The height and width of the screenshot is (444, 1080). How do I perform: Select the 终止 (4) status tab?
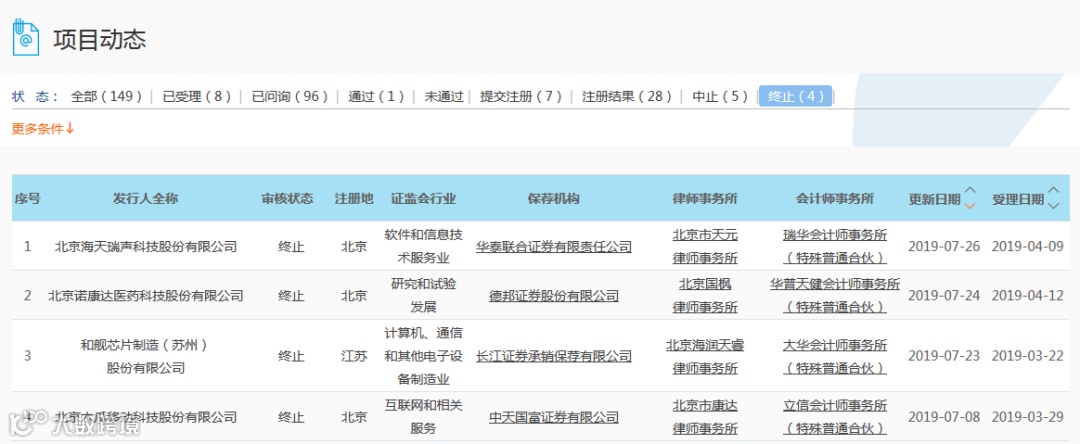tap(796, 96)
